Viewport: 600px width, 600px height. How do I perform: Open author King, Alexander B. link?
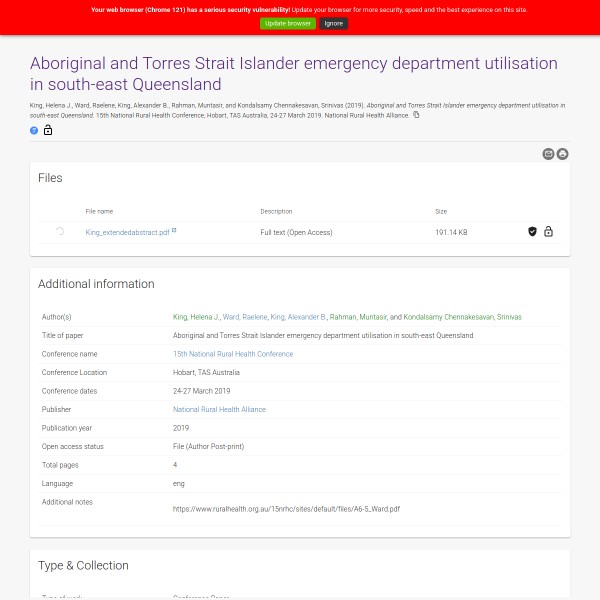[x=299, y=317]
